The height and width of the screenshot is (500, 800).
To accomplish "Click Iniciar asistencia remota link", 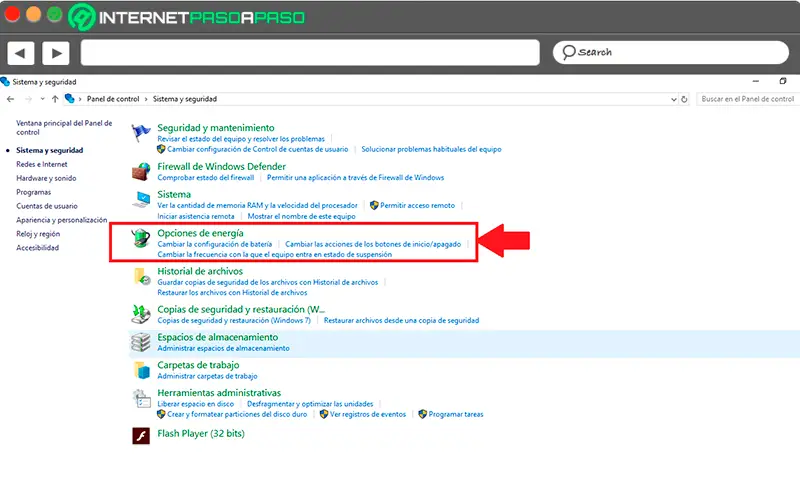I will point(196,216).
